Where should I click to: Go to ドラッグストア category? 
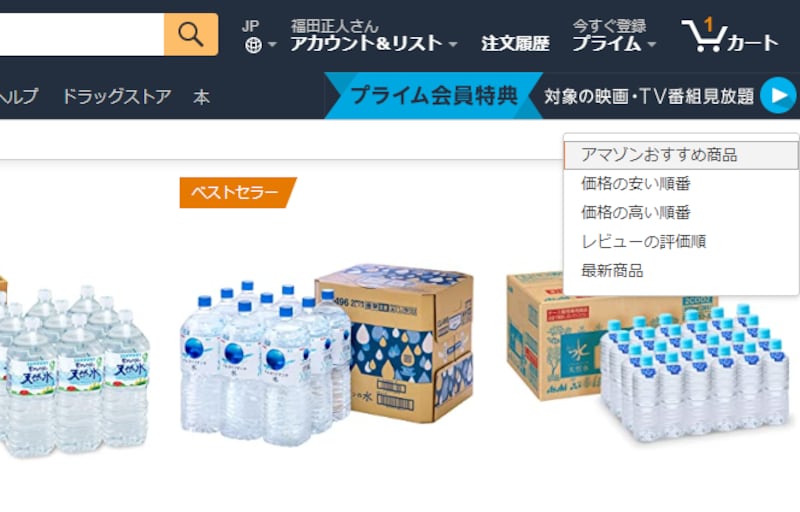pos(117,96)
